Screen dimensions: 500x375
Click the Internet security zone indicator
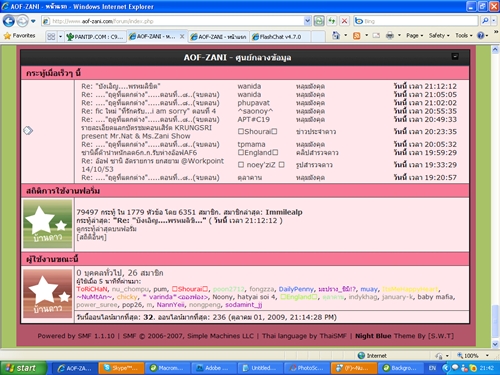(372, 356)
